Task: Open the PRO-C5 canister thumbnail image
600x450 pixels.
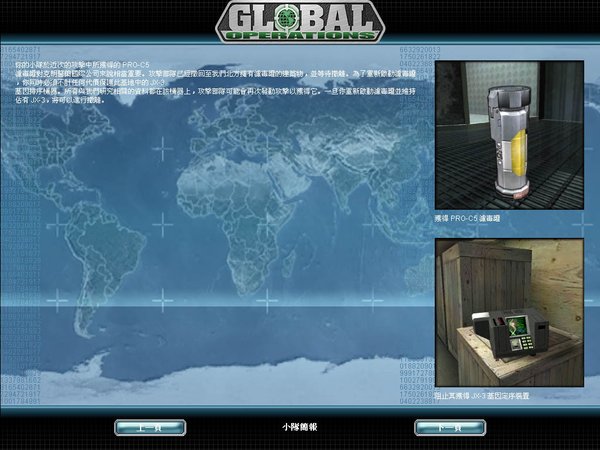Action: click(x=509, y=135)
